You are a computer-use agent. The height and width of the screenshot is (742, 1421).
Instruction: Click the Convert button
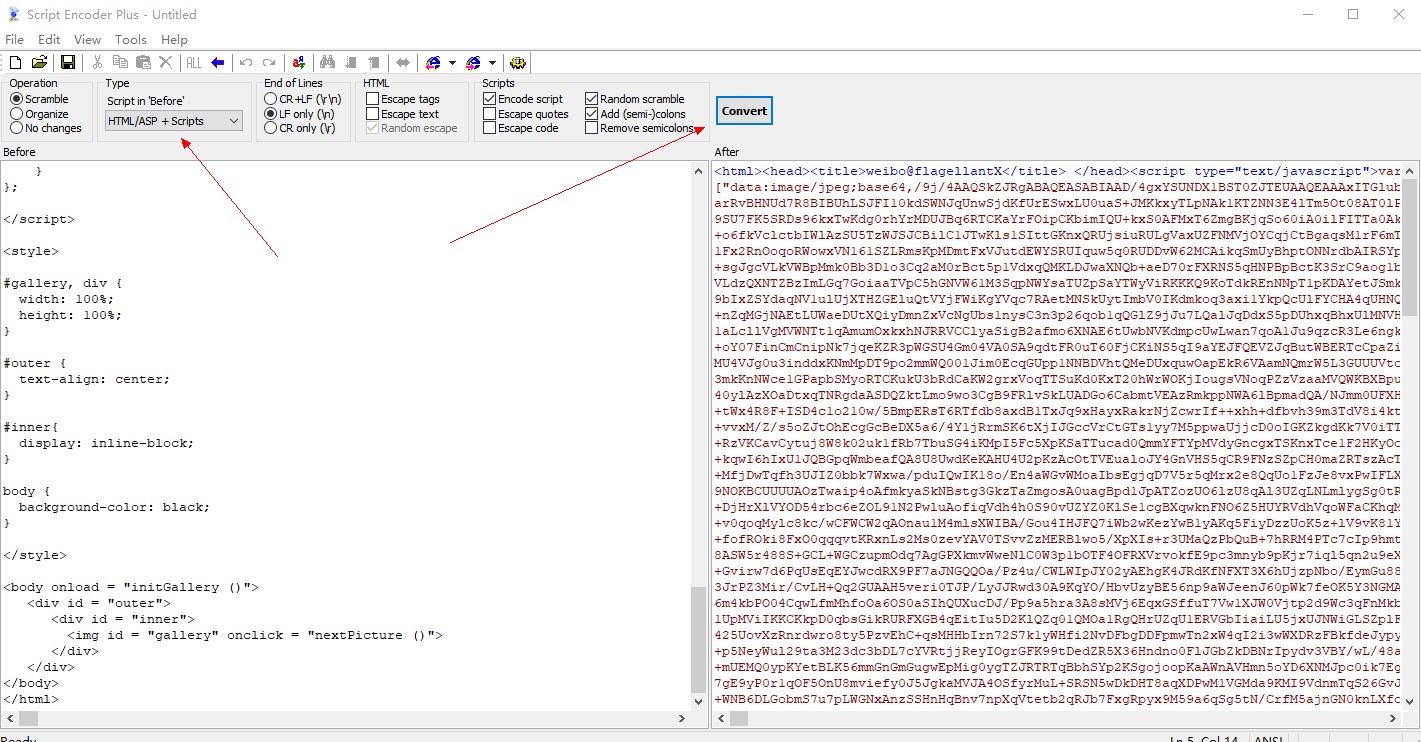pyautogui.click(x=744, y=111)
